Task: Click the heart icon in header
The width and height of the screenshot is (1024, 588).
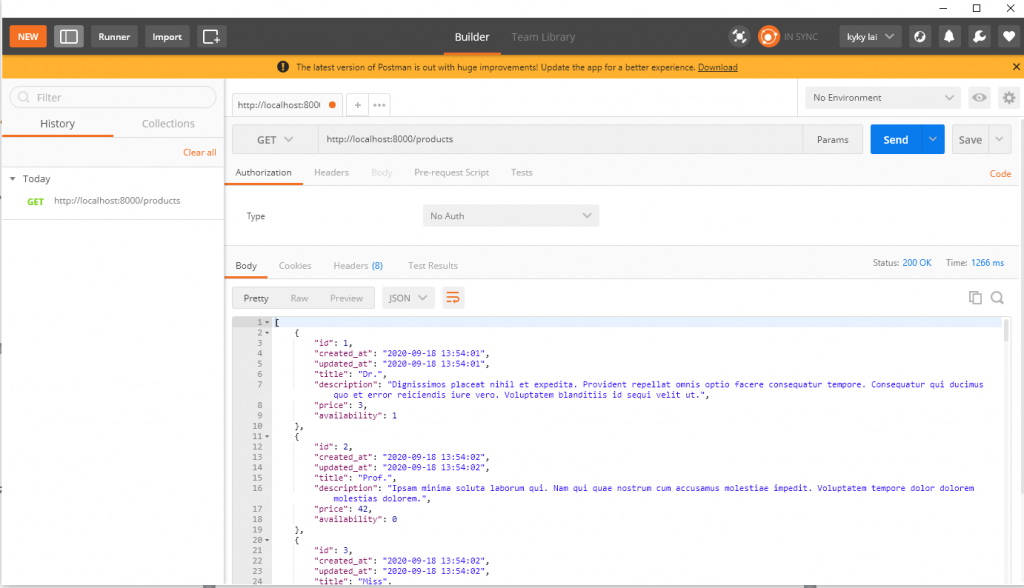Action: click(1009, 37)
